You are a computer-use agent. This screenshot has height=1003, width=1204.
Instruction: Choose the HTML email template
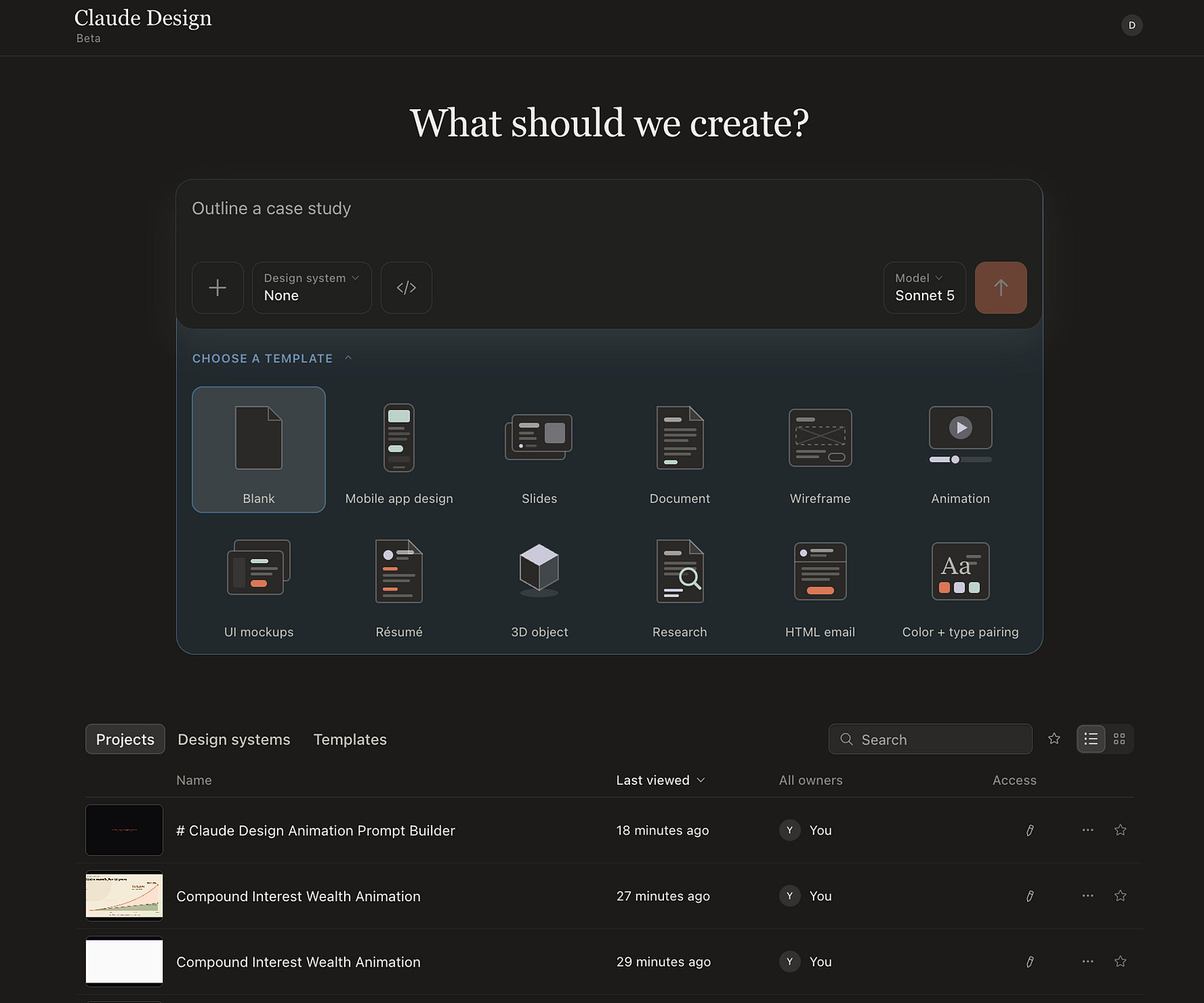(x=820, y=584)
